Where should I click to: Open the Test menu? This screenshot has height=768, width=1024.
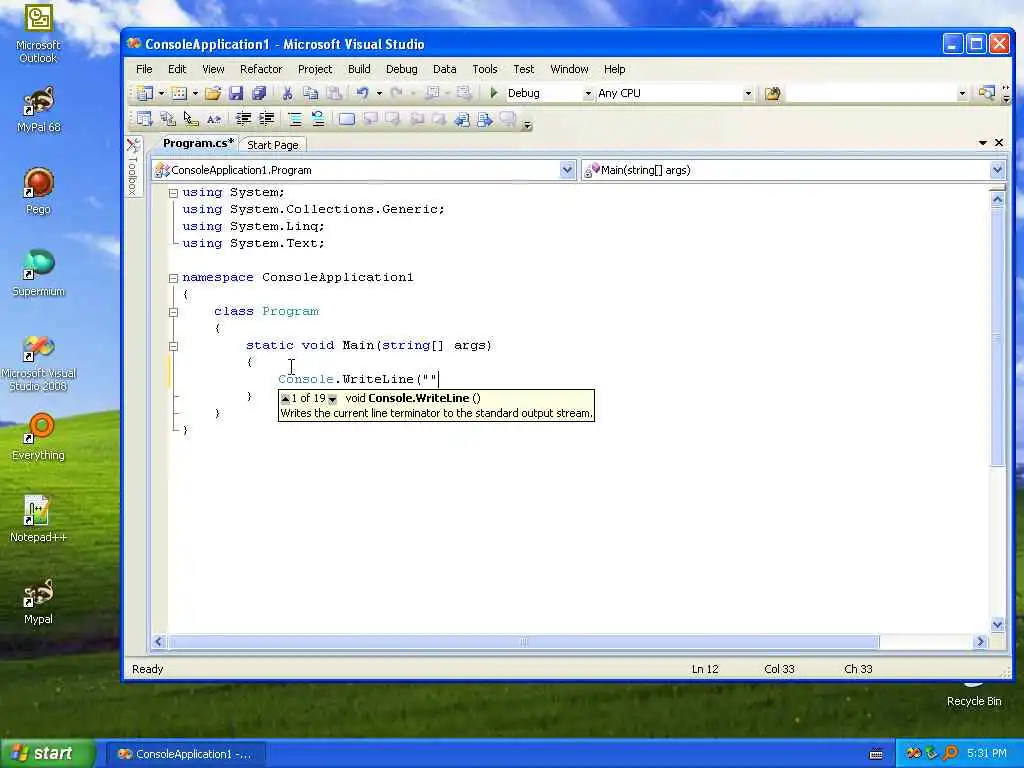(x=523, y=69)
